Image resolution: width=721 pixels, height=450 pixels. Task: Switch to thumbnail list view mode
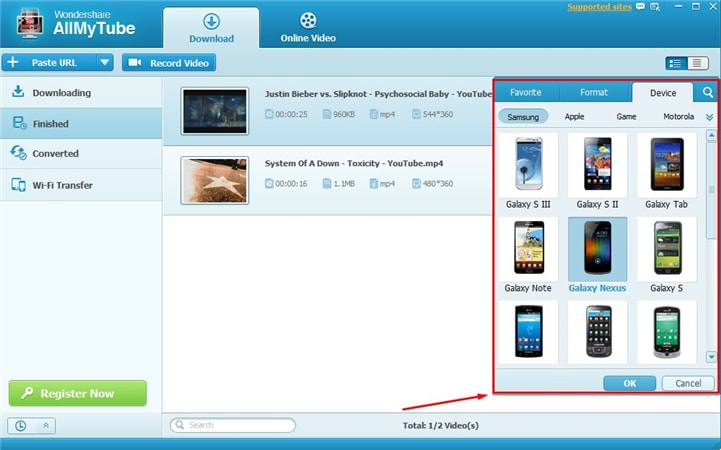tap(676, 63)
